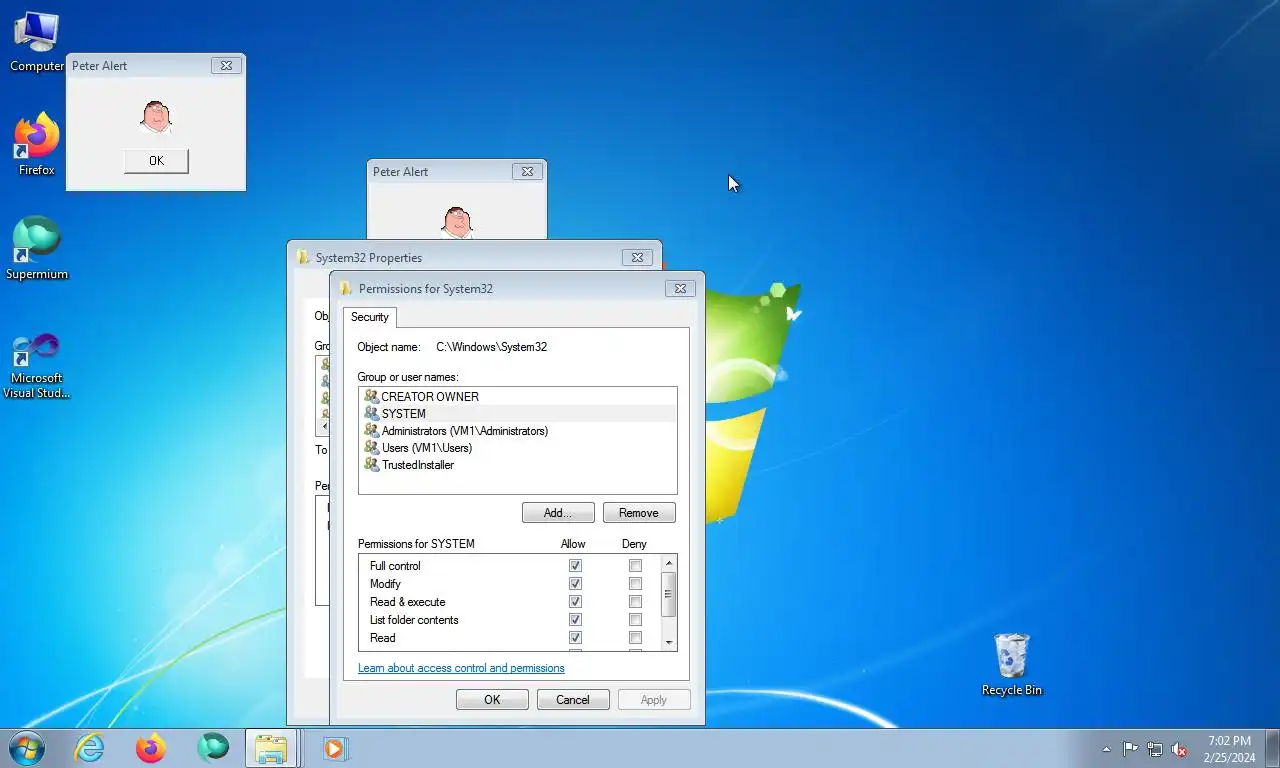Select the Recycle Bin icon

pos(1011,665)
